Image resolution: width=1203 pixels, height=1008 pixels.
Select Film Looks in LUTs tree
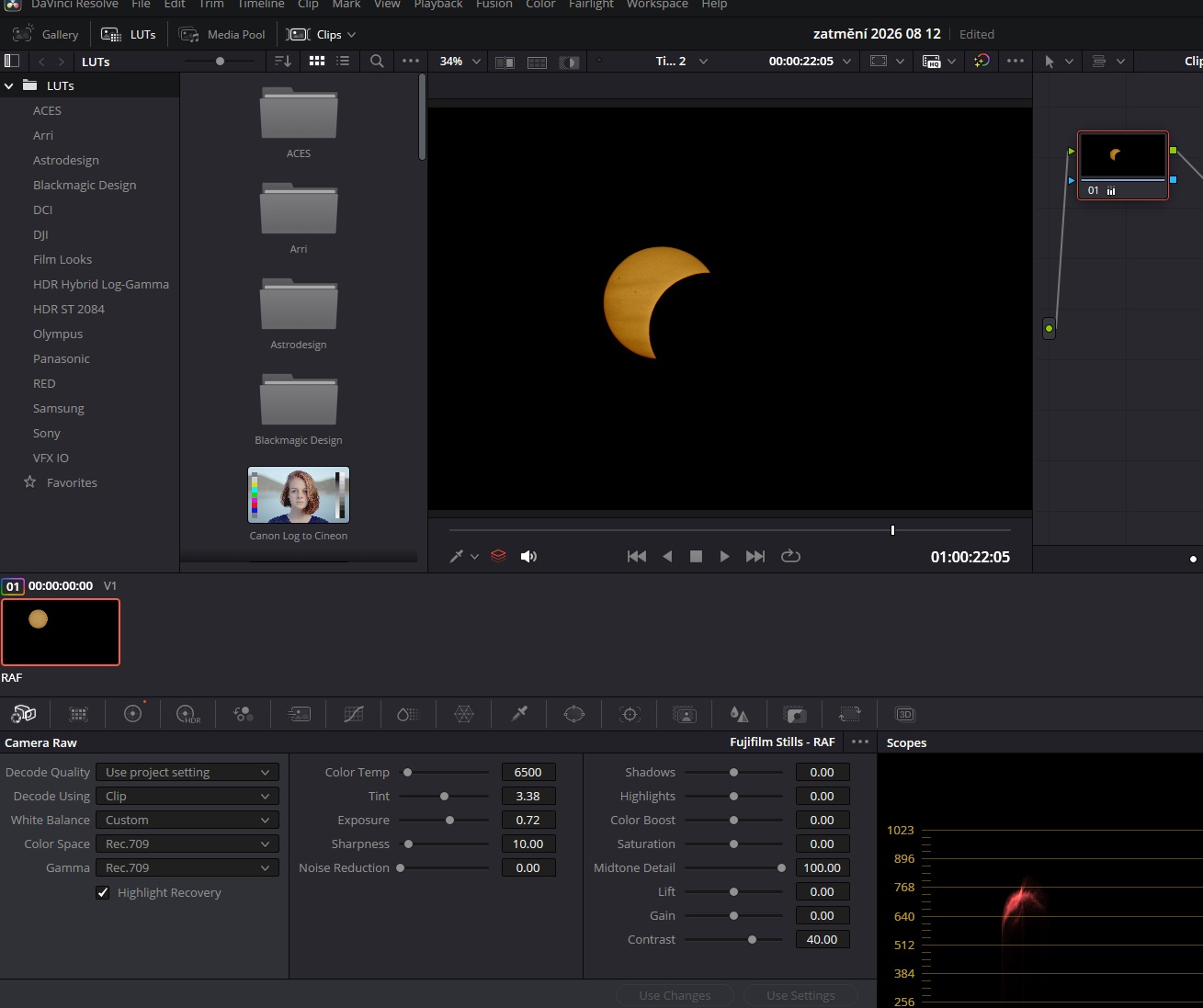coord(62,259)
